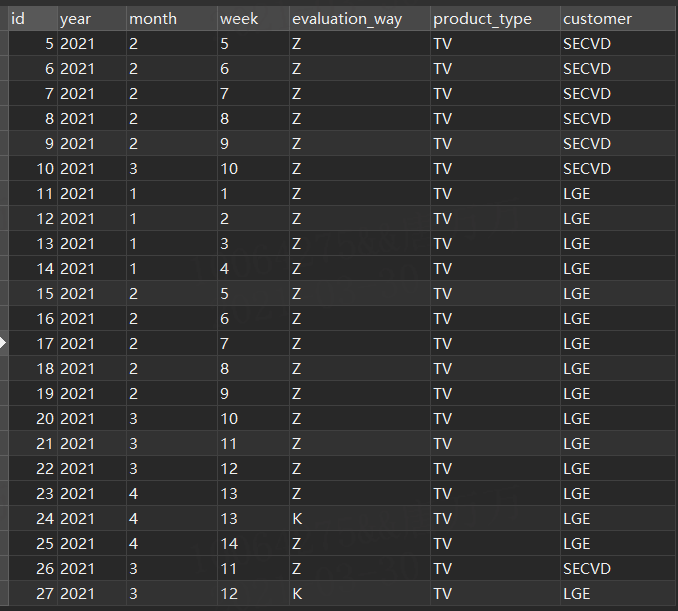
Task: Select year 2021 in row id 19
Action: [x=92, y=393]
